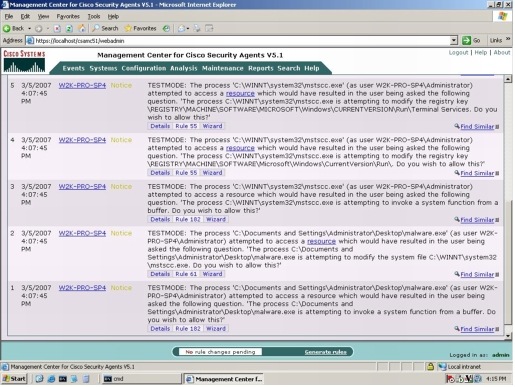This screenshot has height=387, width=515.
Task: Open Details for event 3
Action: (160, 219)
